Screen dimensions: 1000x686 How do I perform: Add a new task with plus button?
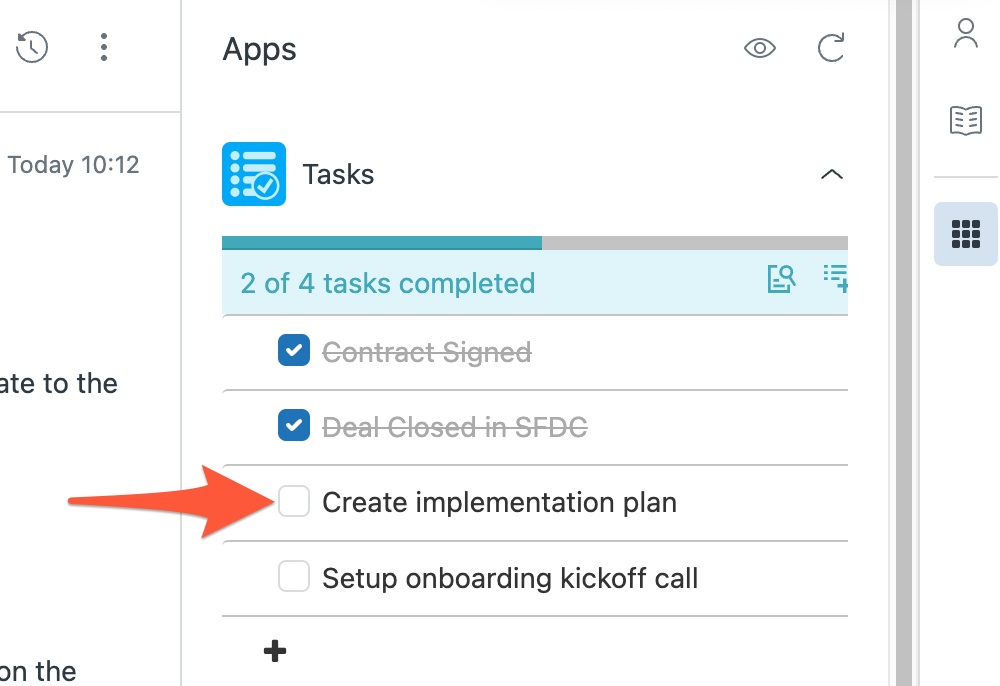click(275, 651)
